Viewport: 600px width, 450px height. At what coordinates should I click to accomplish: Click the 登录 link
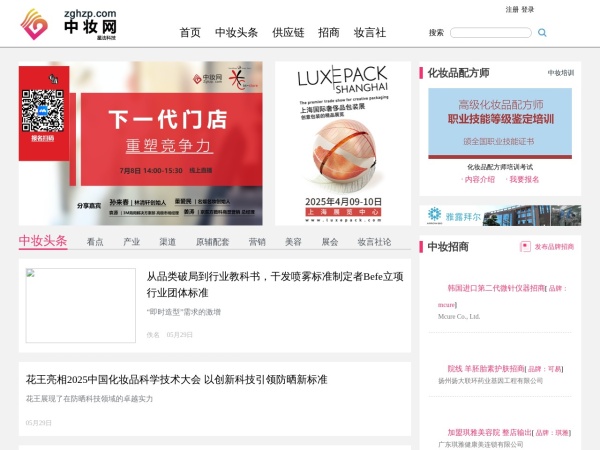[527, 10]
